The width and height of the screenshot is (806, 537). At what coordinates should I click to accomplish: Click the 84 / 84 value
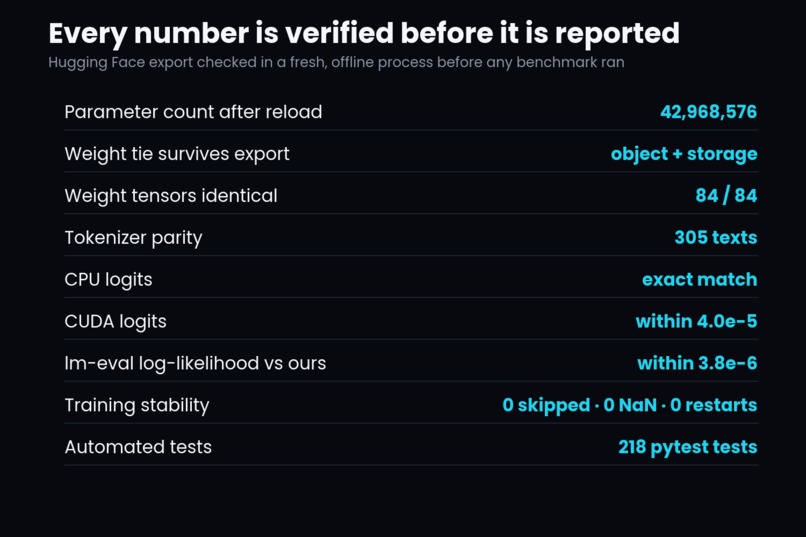pos(726,196)
